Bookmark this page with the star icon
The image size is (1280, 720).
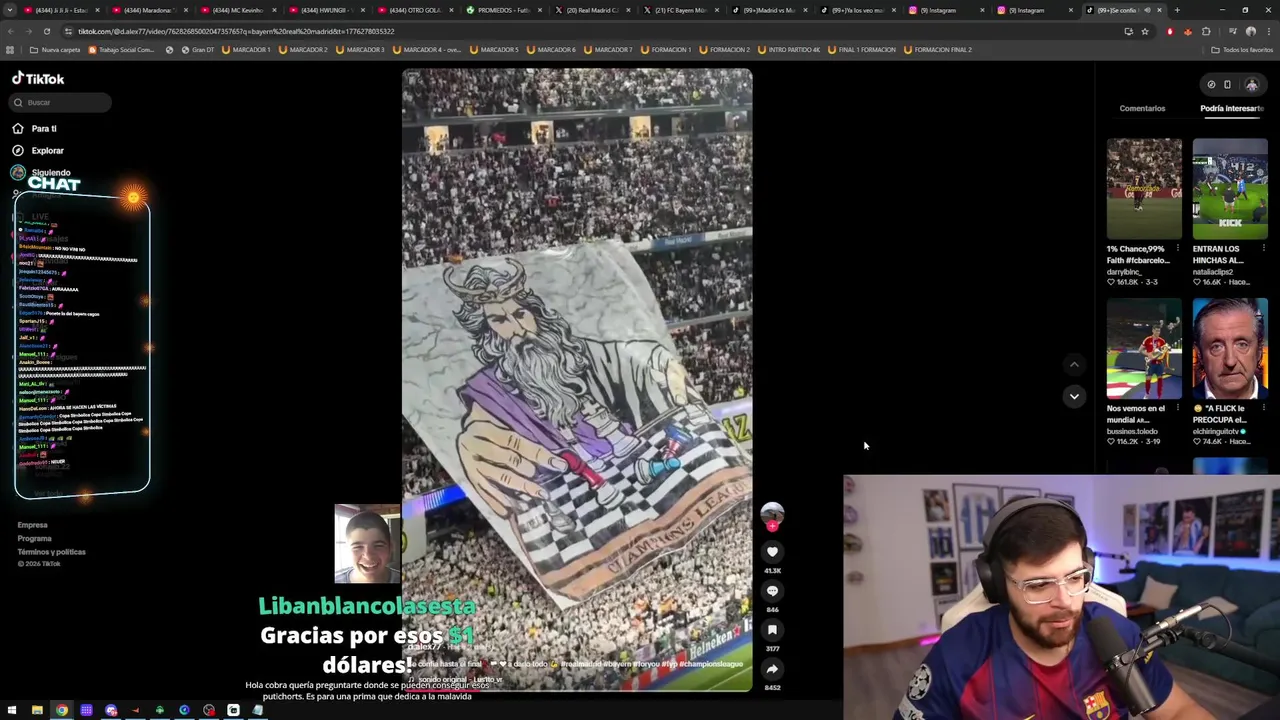(x=1145, y=31)
